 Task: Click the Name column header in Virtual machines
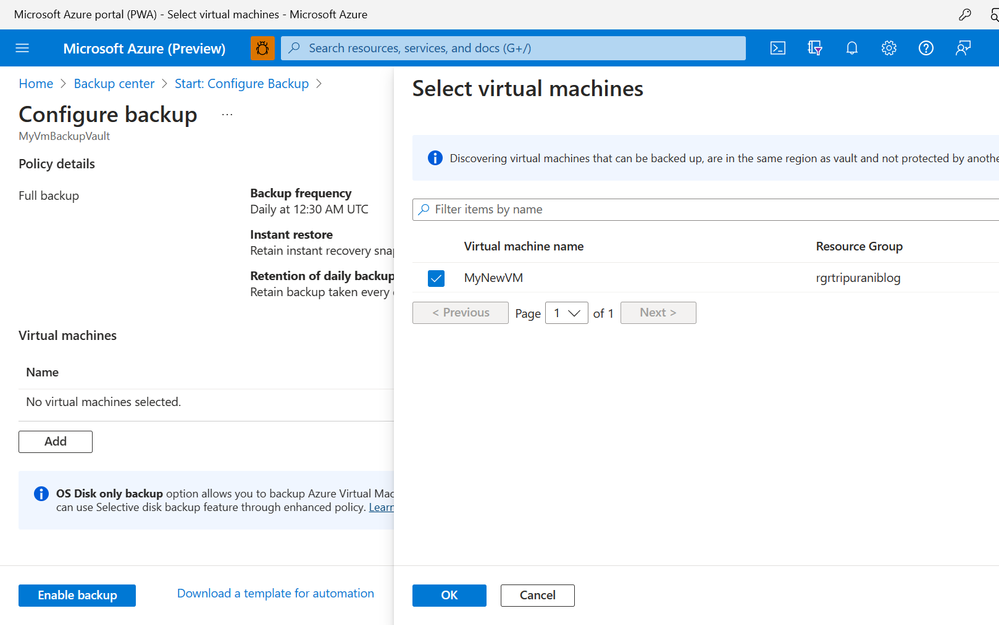tap(42, 372)
